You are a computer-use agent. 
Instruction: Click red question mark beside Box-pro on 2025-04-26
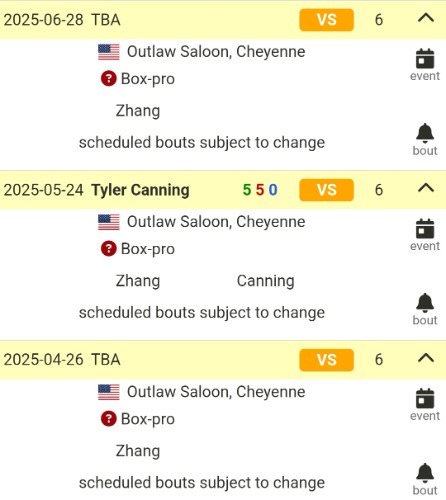click(x=109, y=419)
